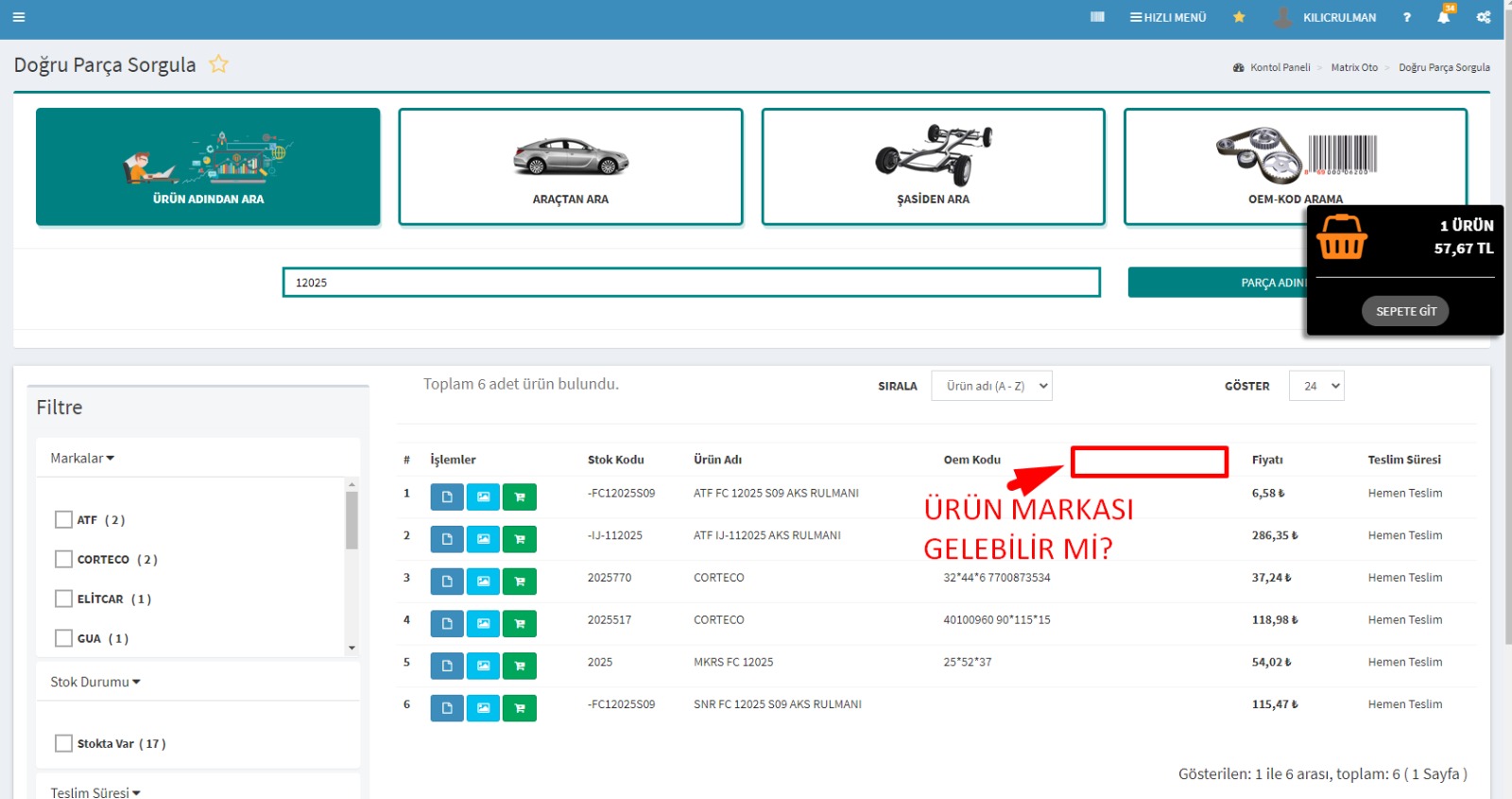1512x799 pixels.
Task: Open the GÖSTER page size dropdown
Action: 1316,386
